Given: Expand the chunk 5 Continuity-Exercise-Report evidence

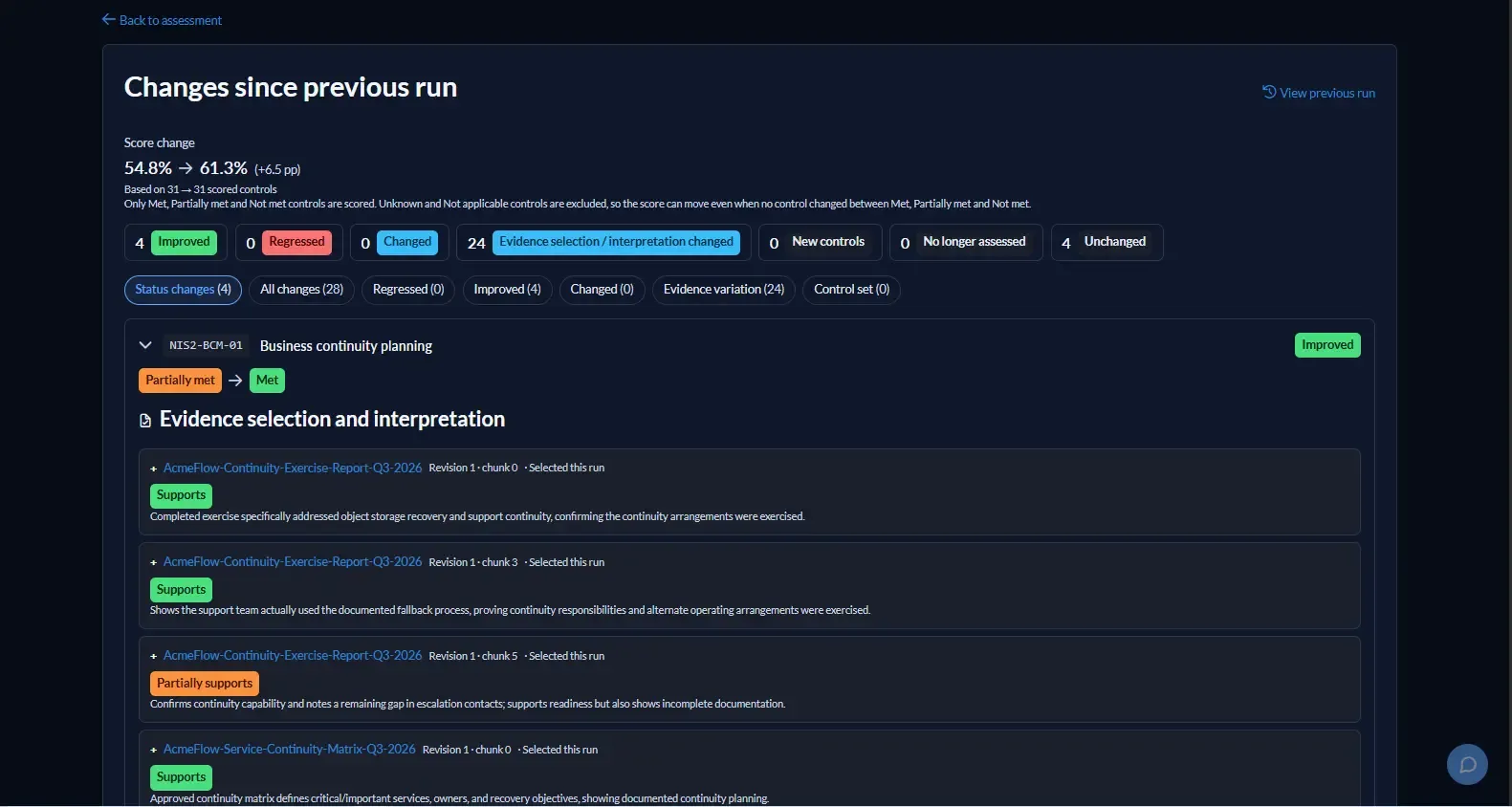Looking at the screenshot, I should point(153,656).
